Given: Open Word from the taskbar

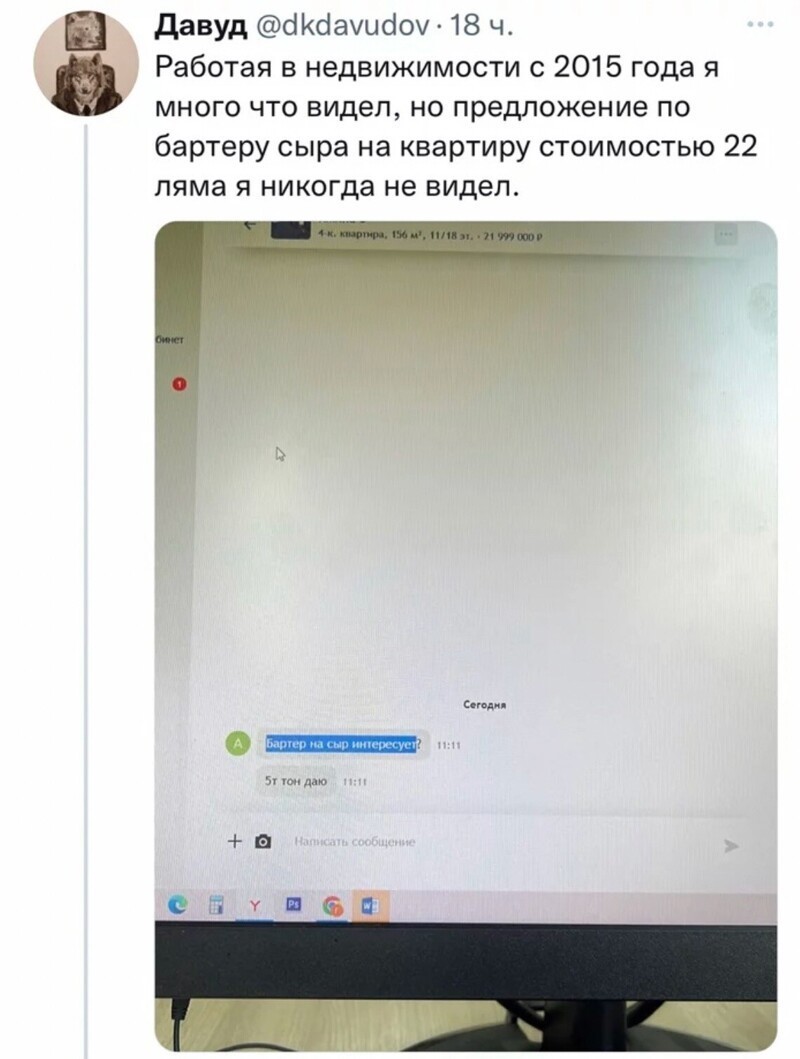Looking at the screenshot, I should click(370, 906).
